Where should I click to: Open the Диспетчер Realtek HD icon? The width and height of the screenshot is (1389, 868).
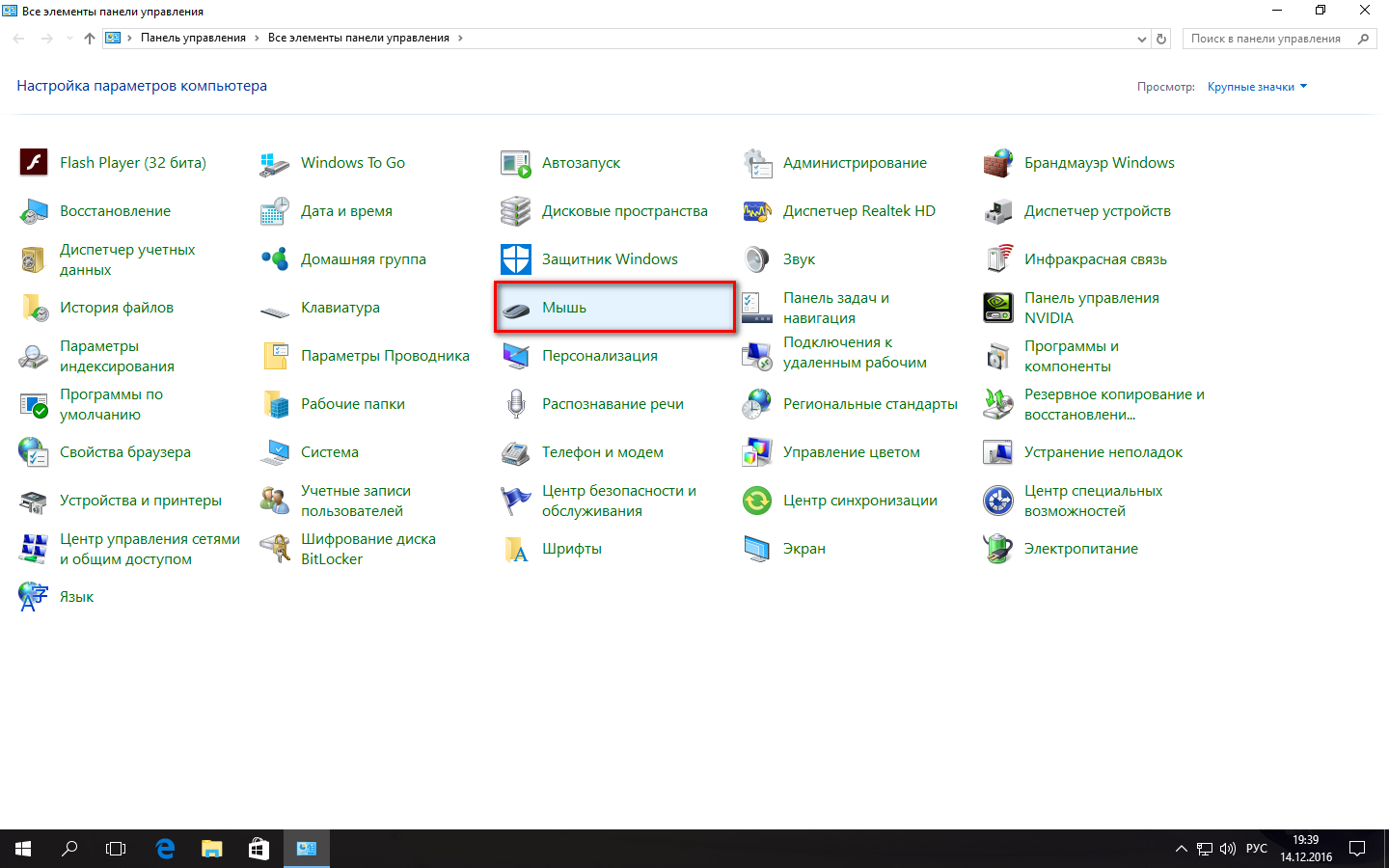(757, 211)
